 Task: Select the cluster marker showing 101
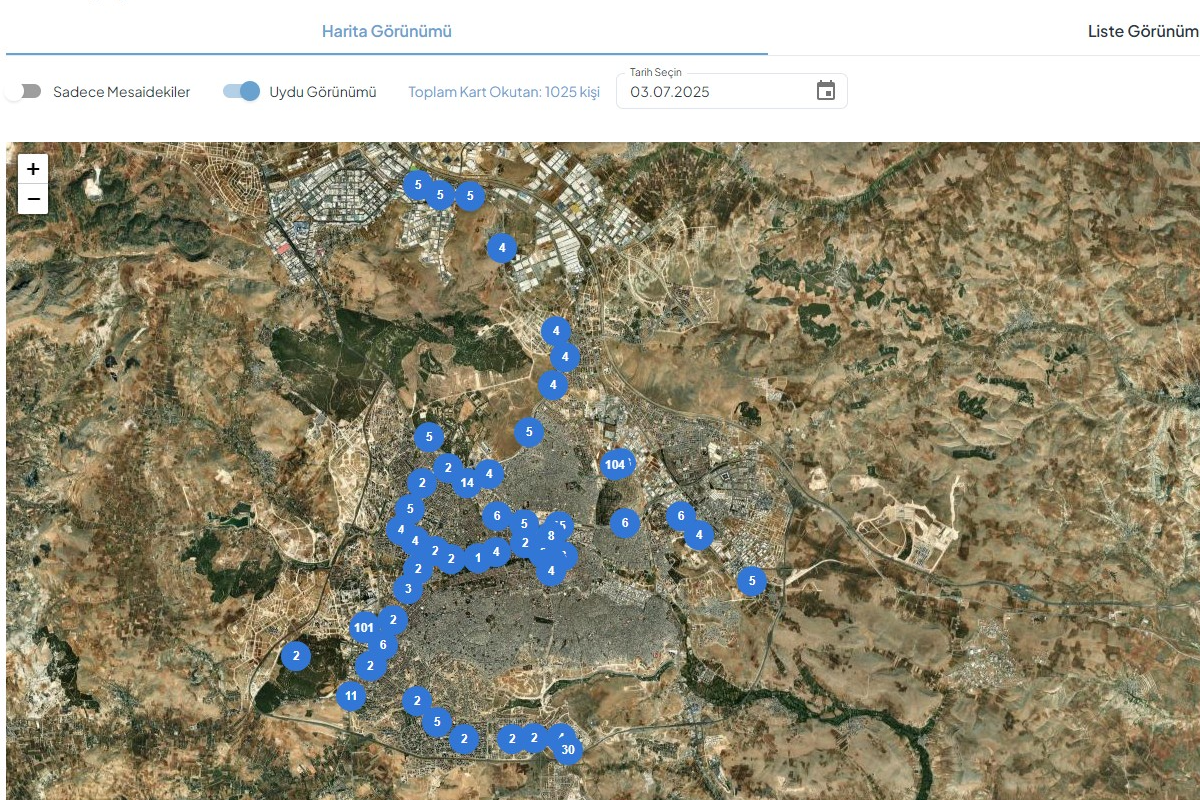pos(363,628)
